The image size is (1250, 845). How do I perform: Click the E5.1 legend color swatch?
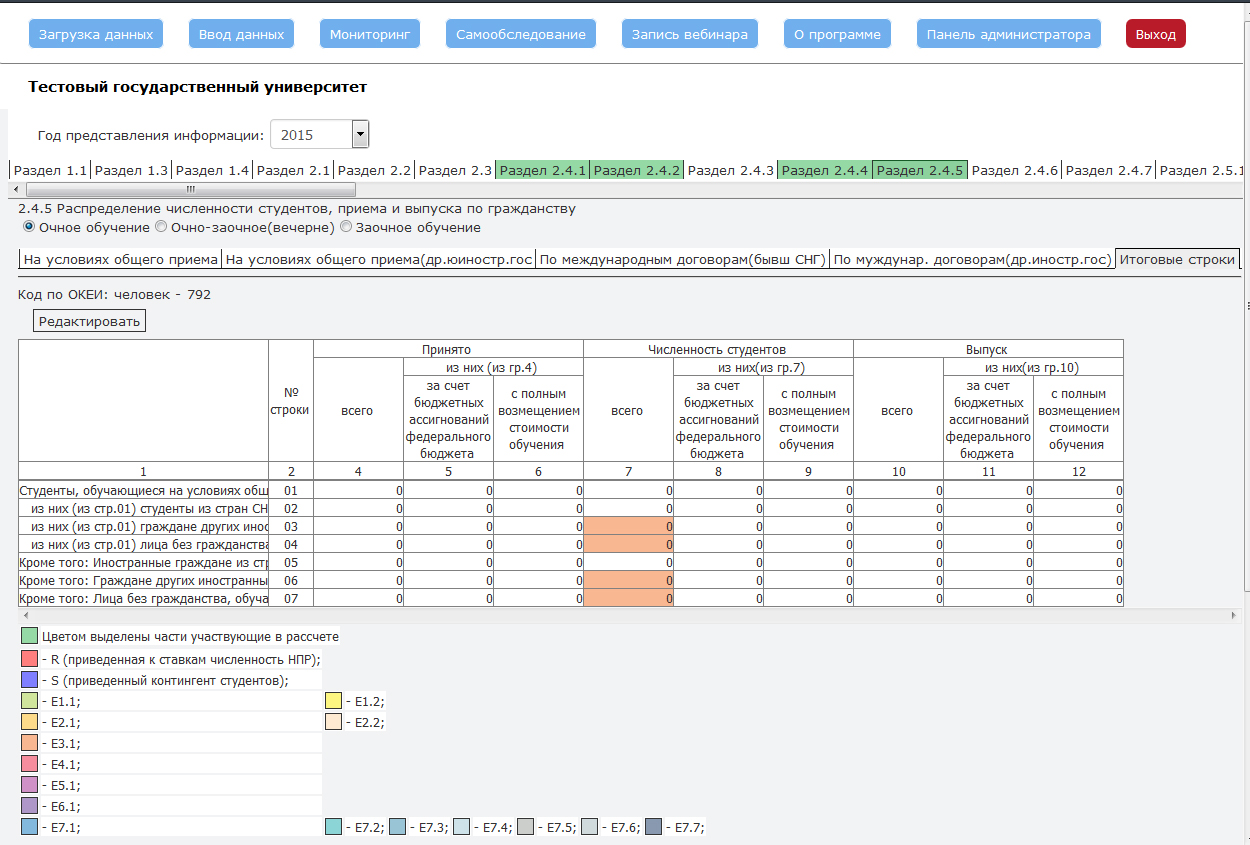(x=29, y=785)
